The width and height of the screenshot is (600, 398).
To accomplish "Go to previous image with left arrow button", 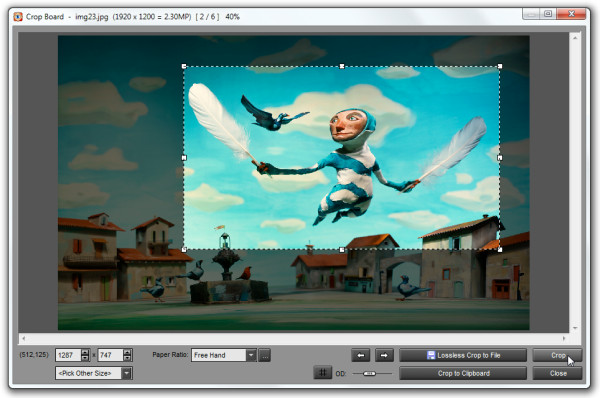I will click(360, 355).
